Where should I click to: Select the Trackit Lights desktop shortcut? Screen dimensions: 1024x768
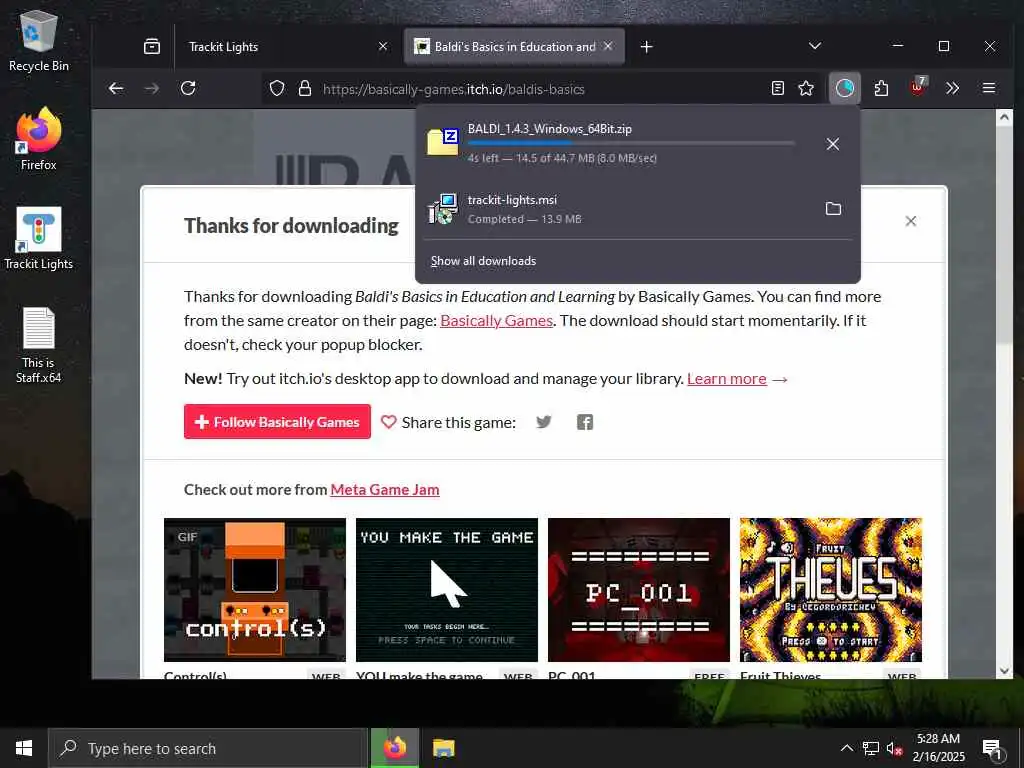39,239
